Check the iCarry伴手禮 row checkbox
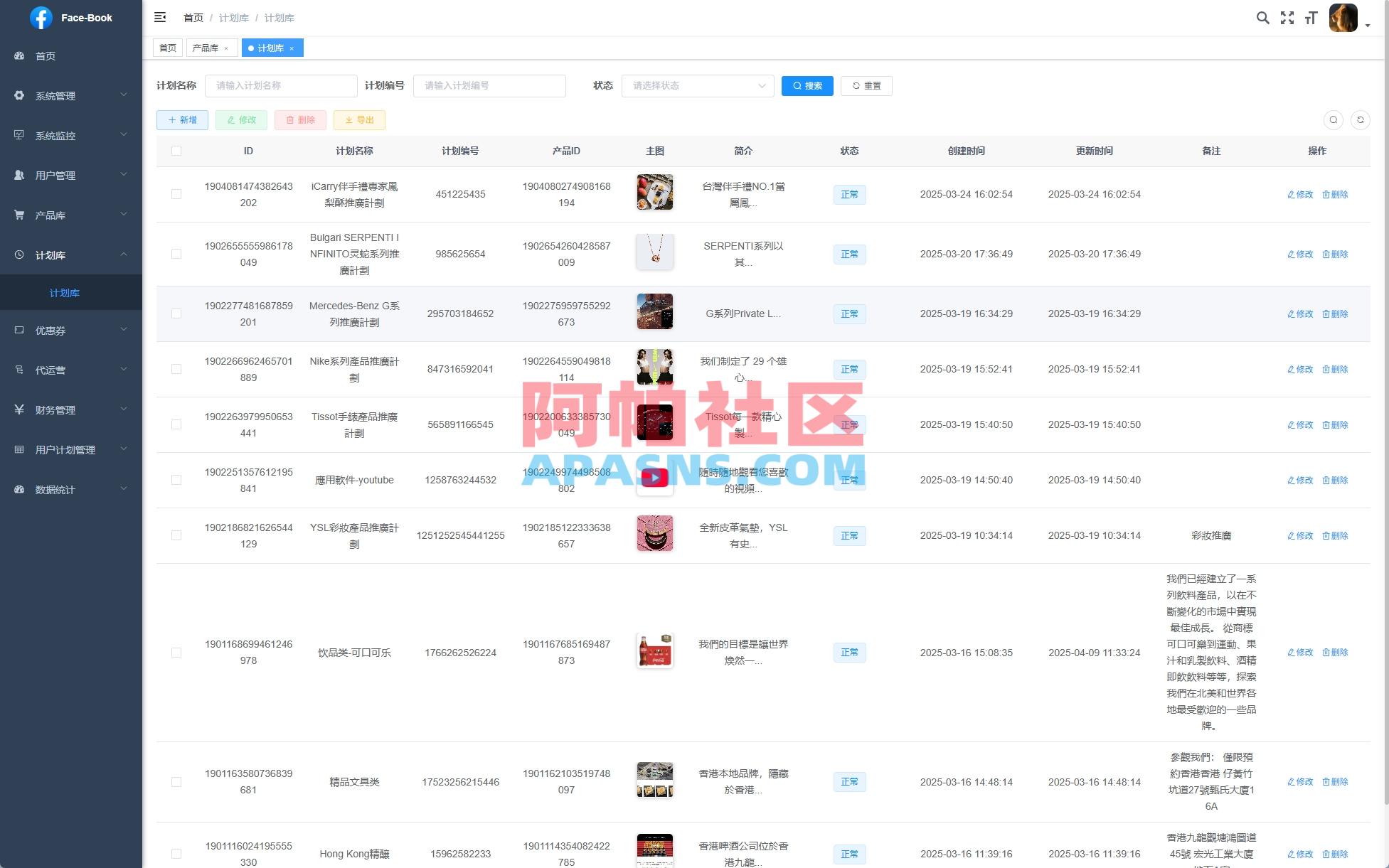 [x=176, y=194]
